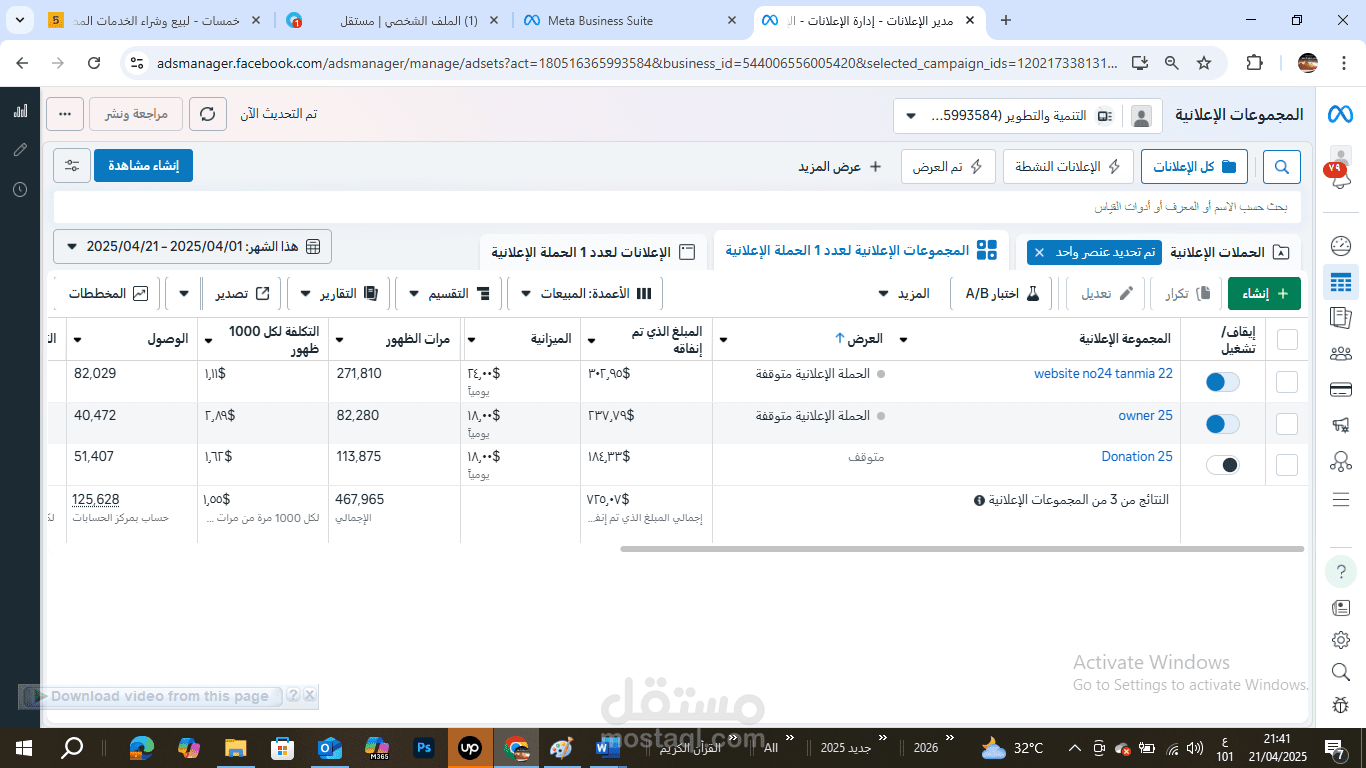Select the الإعلانات النشطة view tab

click(1068, 167)
